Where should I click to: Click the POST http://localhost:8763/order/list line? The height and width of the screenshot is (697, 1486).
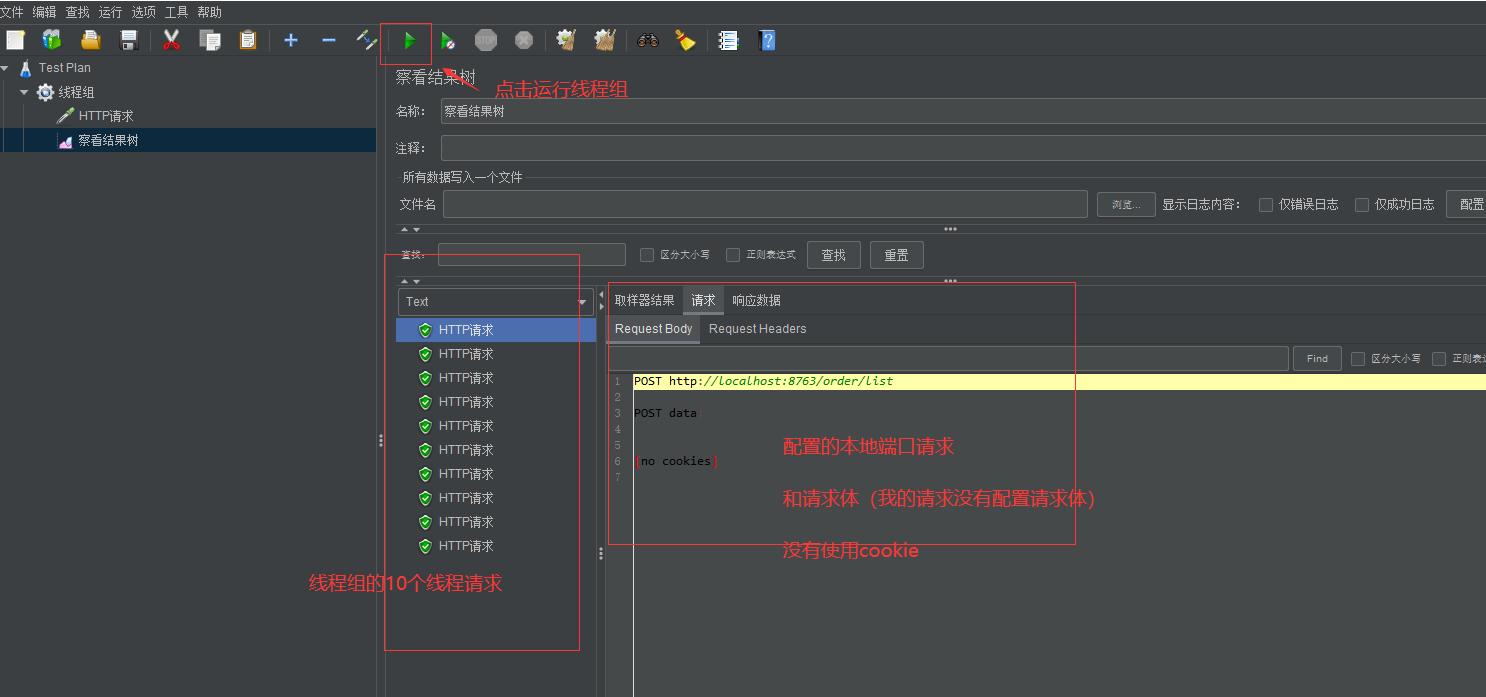763,381
